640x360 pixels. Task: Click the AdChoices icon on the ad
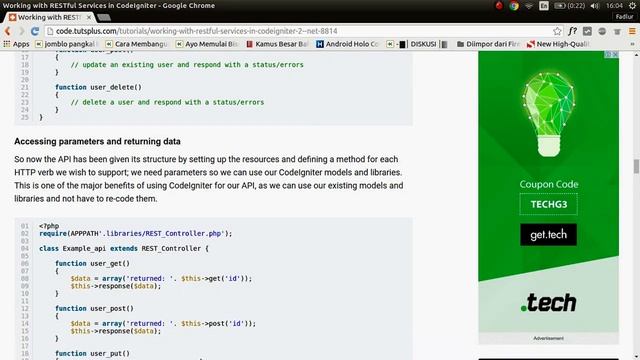point(608,54)
